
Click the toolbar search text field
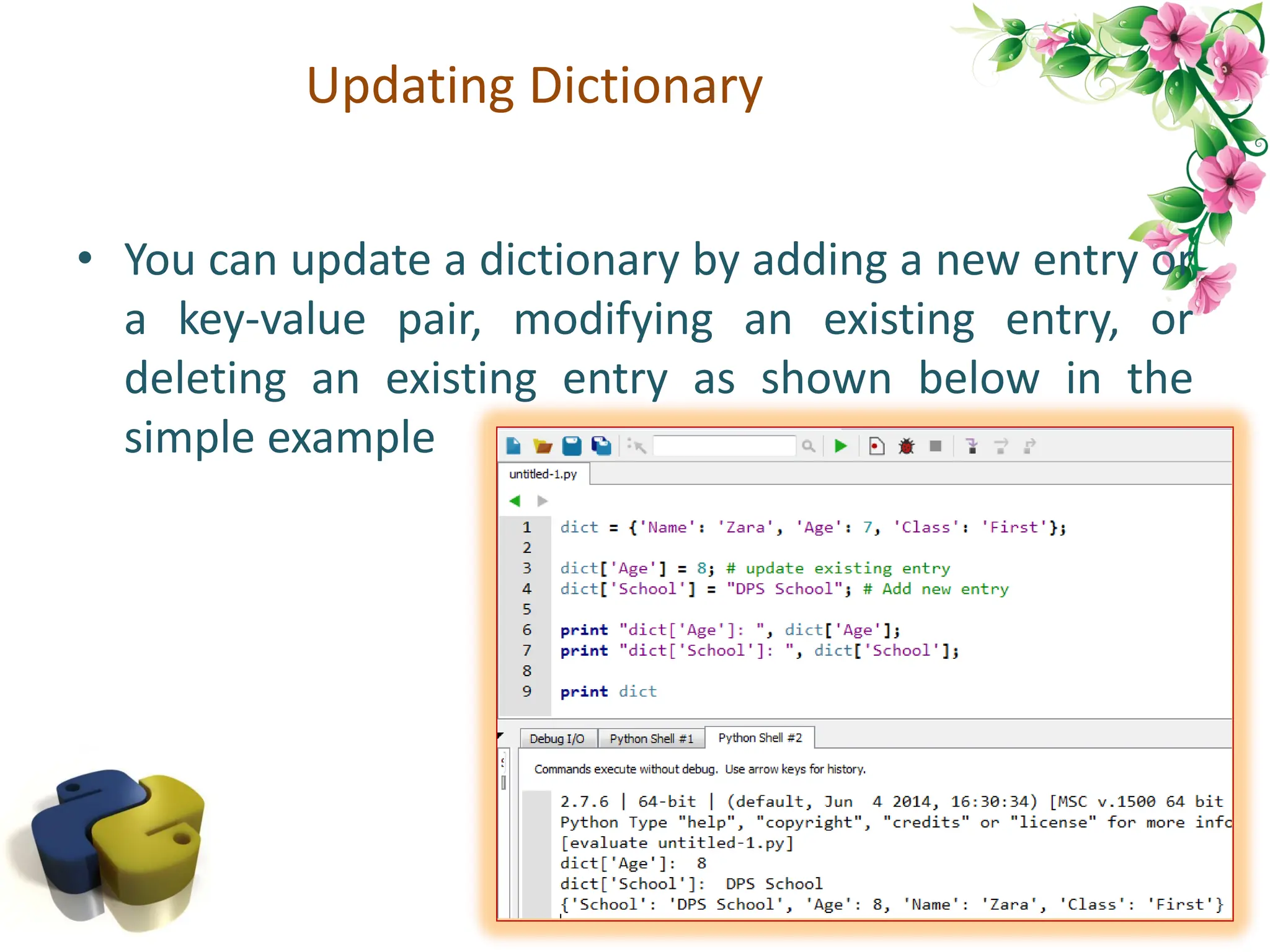pos(724,446)
